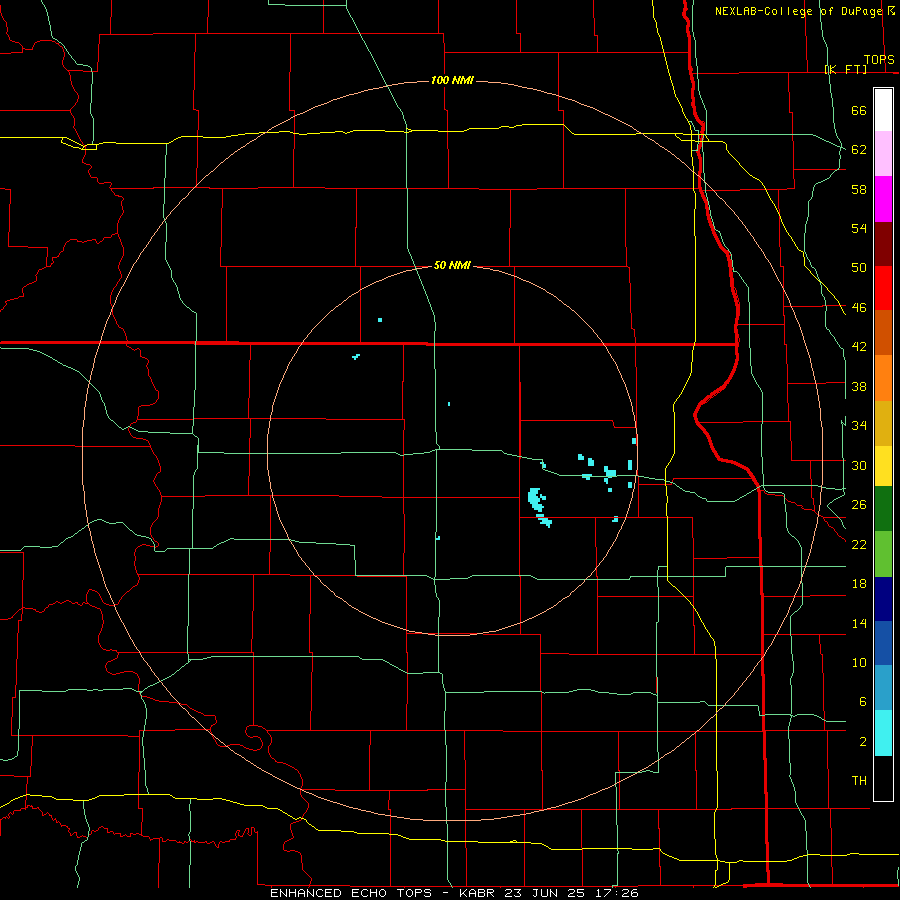Click the legend value 18
Screen dimensions: 900x900
[x=859, y=584]
